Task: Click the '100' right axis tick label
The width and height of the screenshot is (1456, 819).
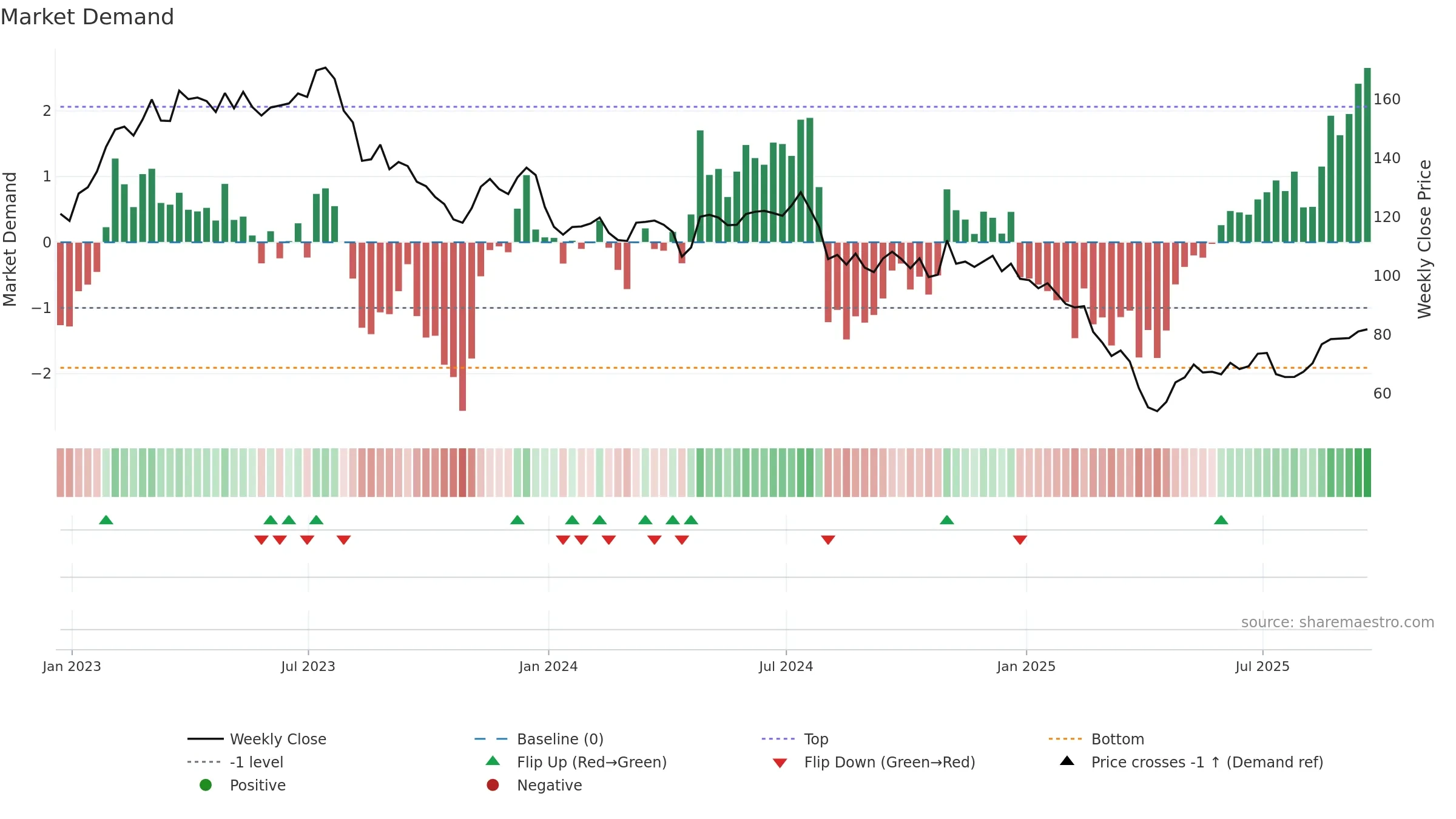Action: click(1387, 275)
